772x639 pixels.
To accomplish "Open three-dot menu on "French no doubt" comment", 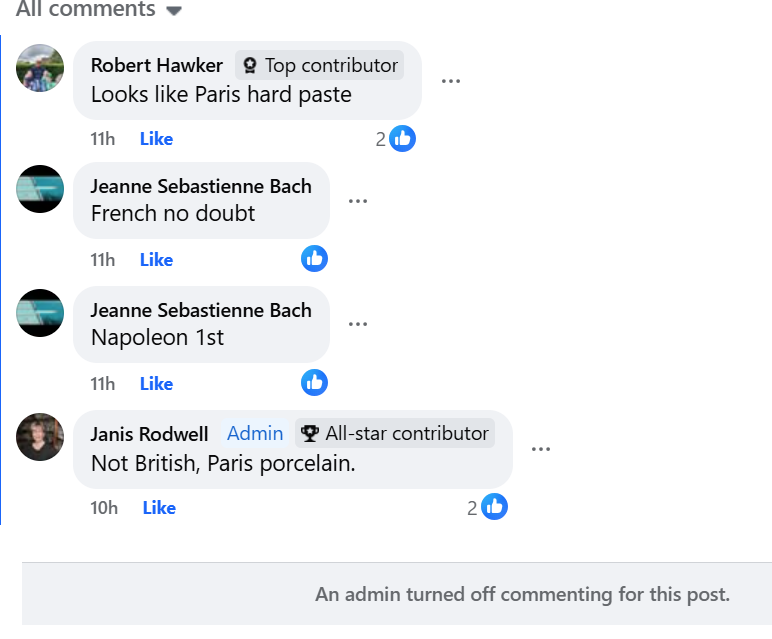I will pos(358,201).
